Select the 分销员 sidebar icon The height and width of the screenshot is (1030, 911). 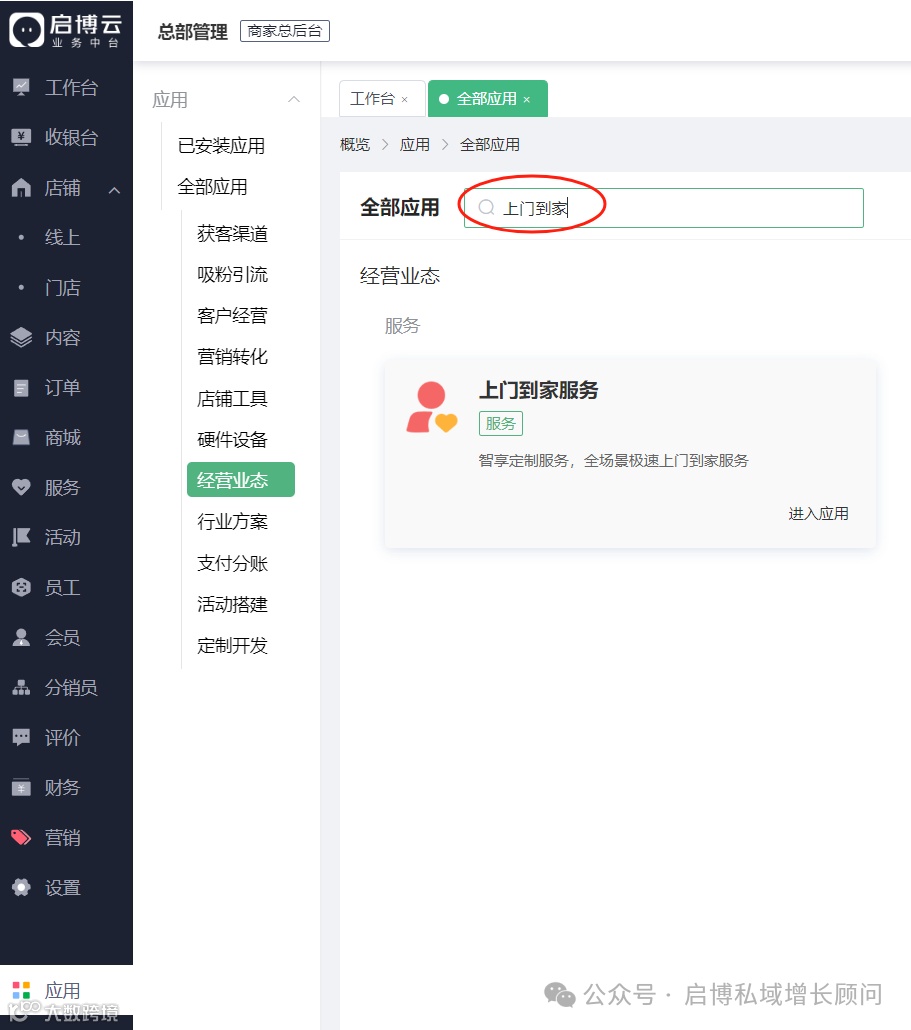click(x=22, y=687)
